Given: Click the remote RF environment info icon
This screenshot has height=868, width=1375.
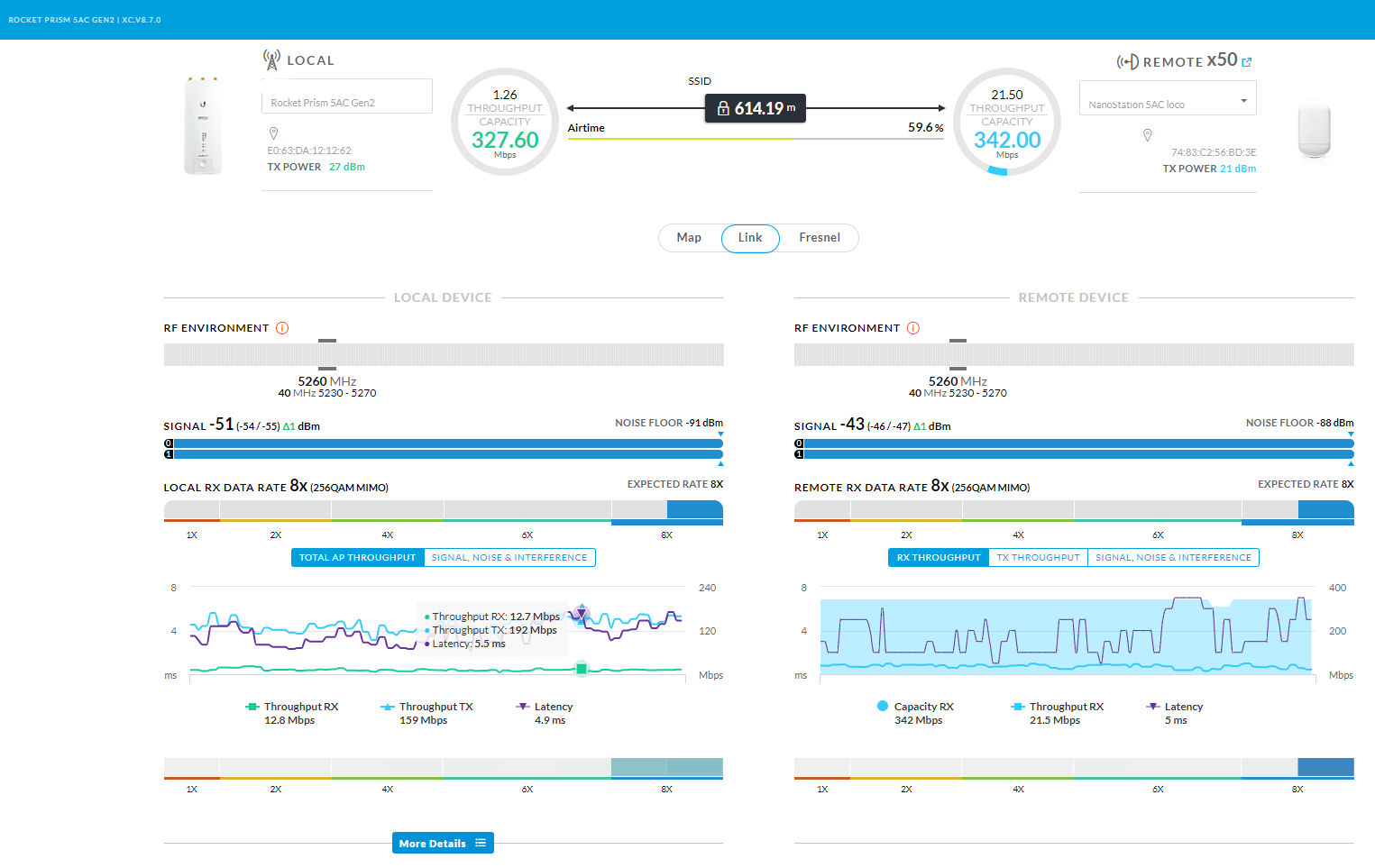Looking at the screenshot, I should 913,328.
